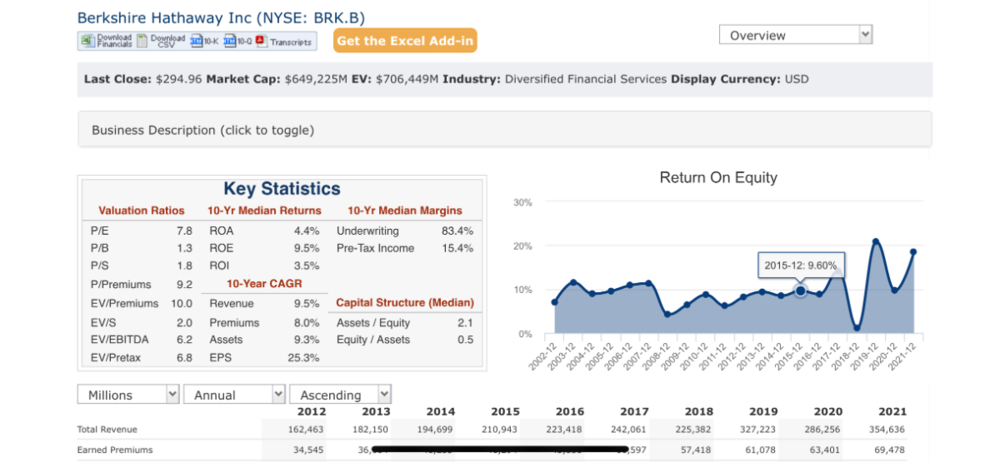Click the 2008-12 data point on chart

pyautogui.click(x=667, y=314)
